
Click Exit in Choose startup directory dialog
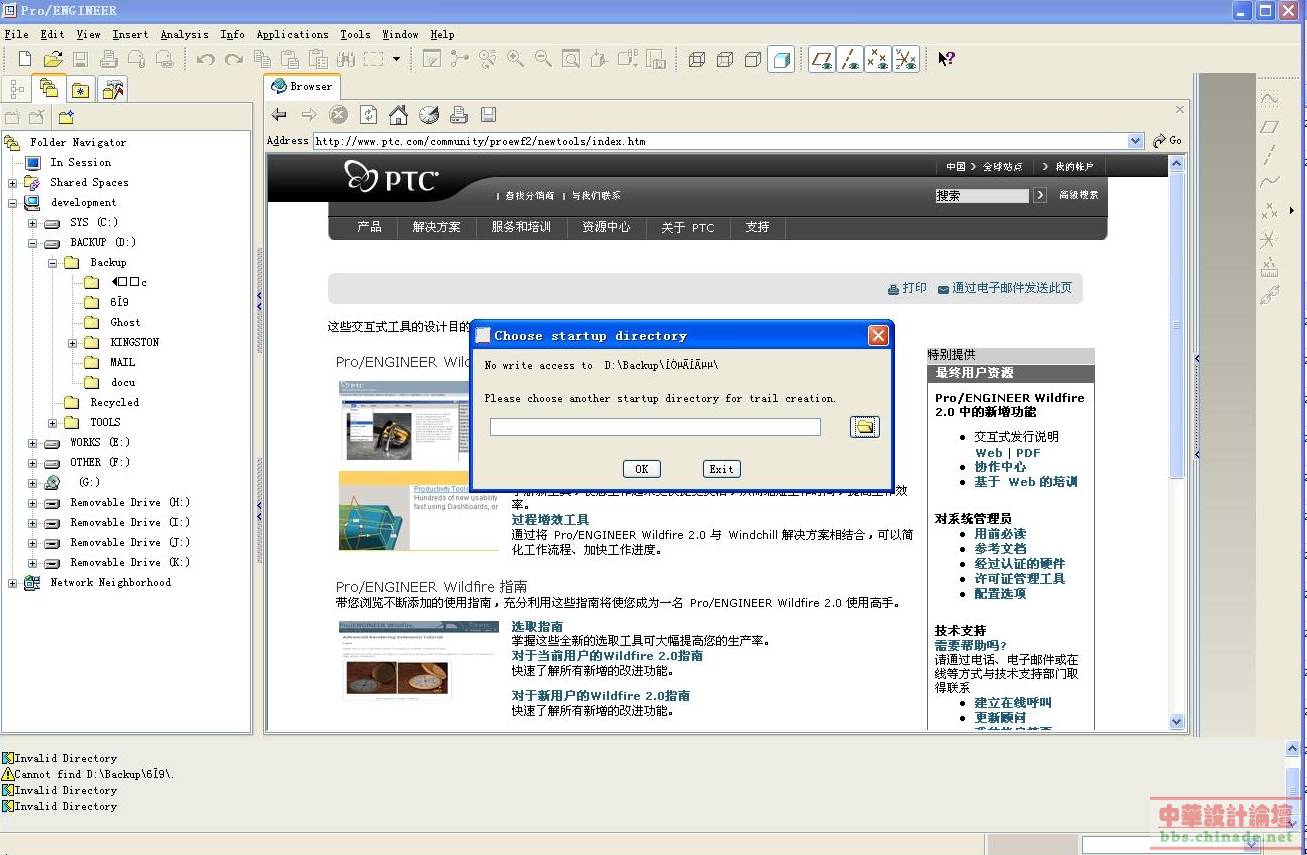[721, 469]
